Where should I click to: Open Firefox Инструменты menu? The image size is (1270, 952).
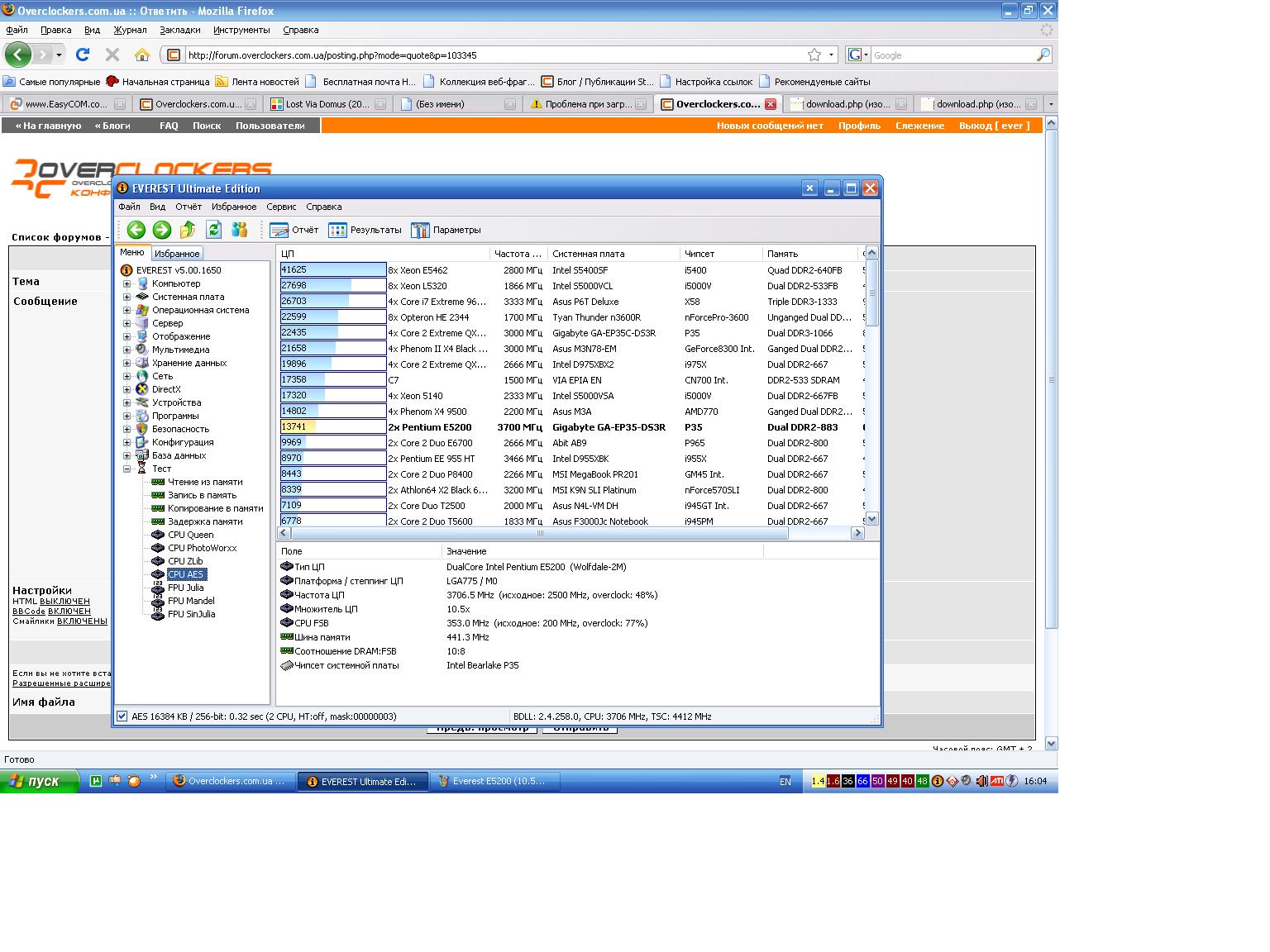[241, 30]
